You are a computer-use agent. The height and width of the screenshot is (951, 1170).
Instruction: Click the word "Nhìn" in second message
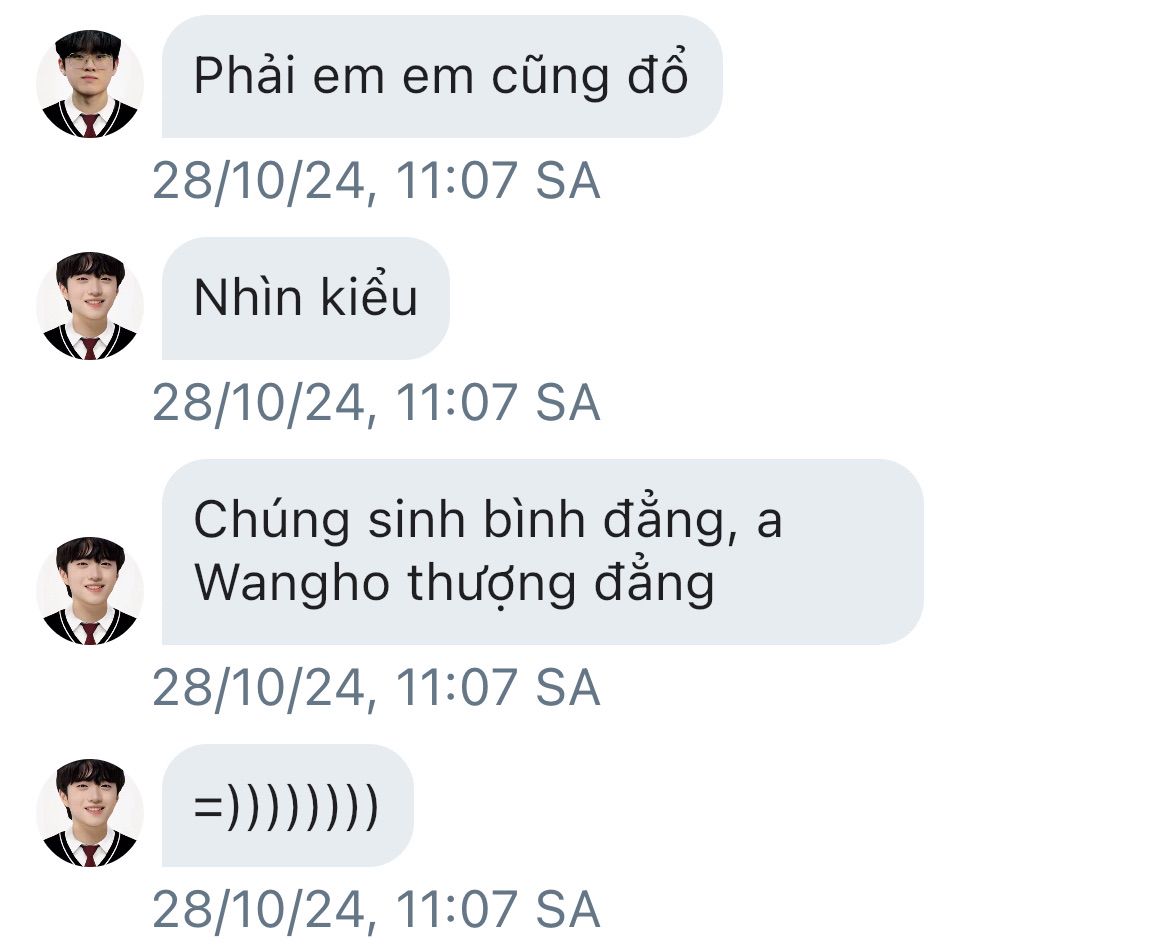click(x=248, y=297)
